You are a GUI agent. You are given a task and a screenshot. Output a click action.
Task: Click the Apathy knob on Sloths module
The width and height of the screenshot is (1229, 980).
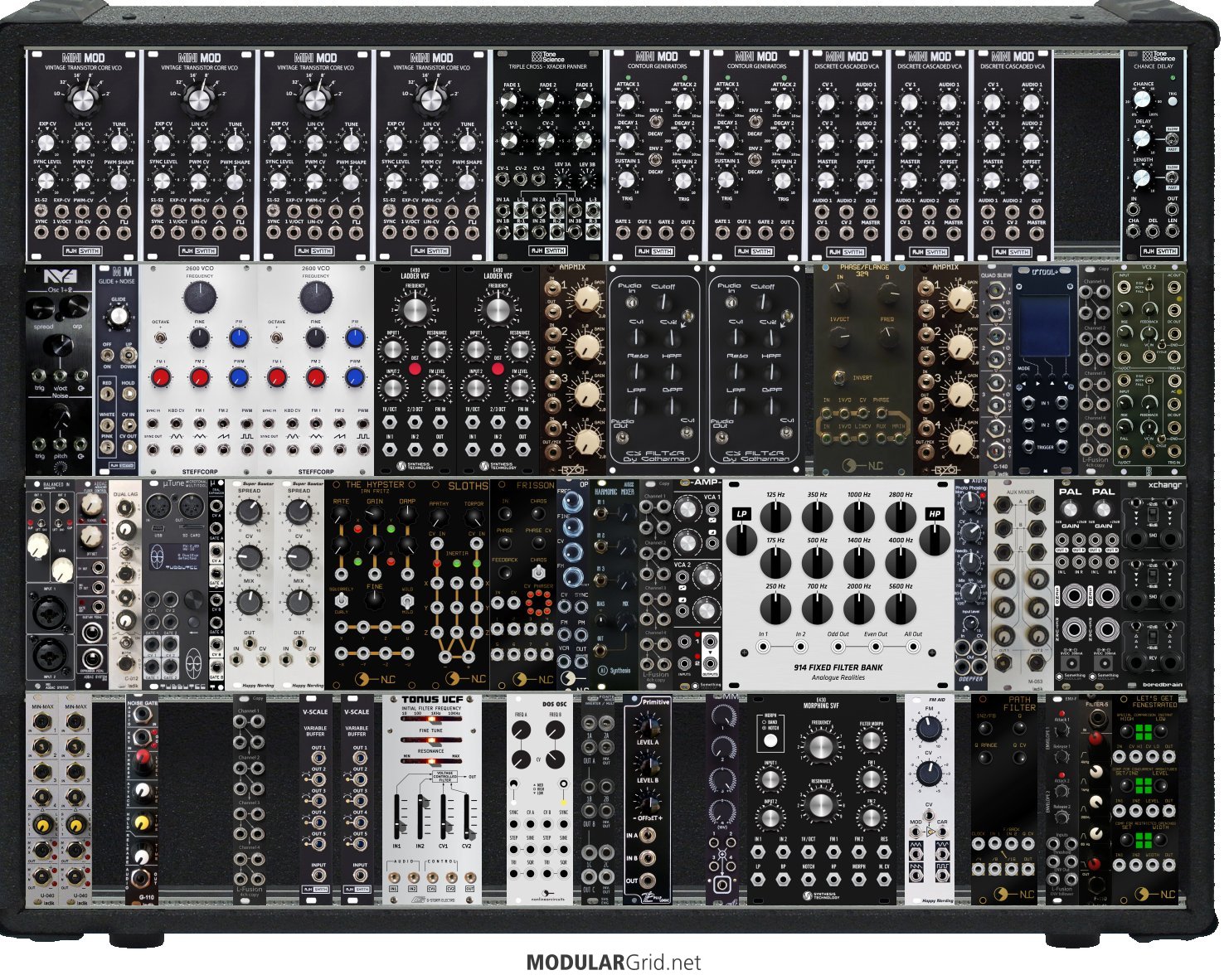pyautogui.click(x=440, y=517)
